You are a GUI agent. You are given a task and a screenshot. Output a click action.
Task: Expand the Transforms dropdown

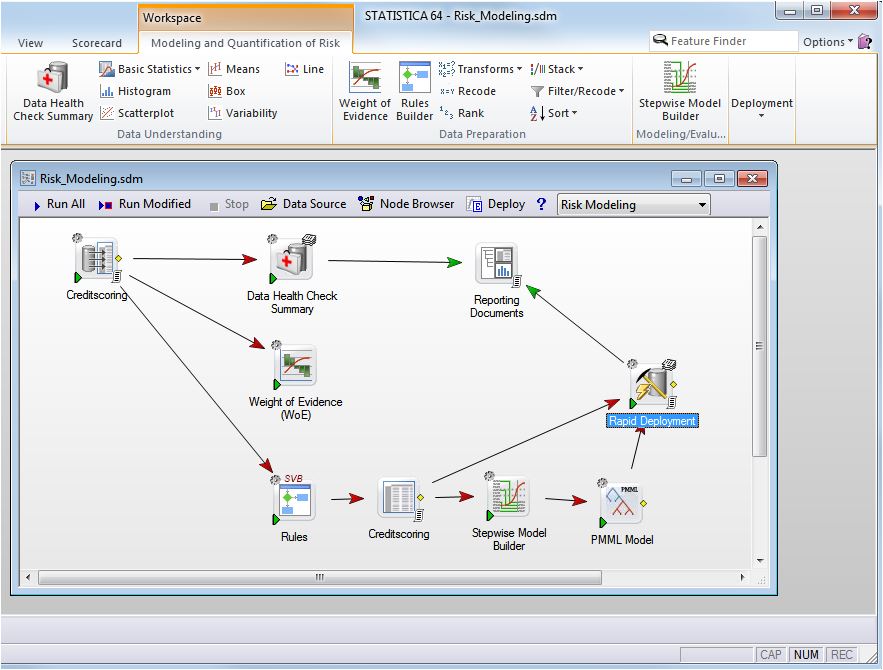coord(480,69)
